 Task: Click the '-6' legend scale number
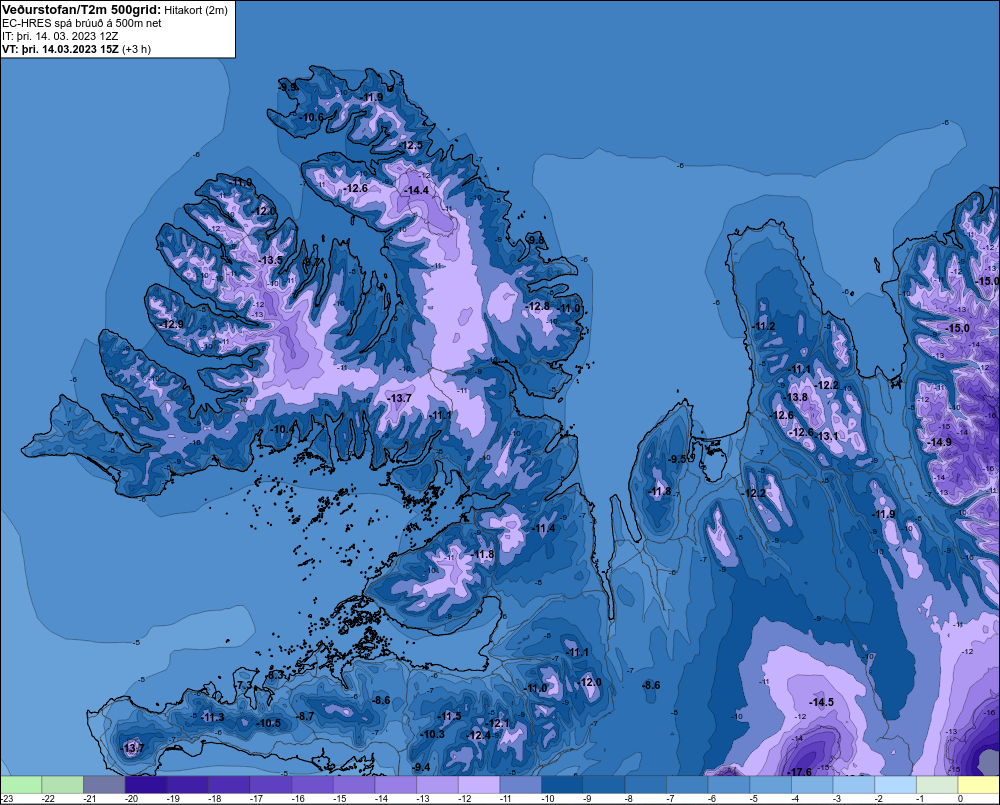tap(712, 799)
